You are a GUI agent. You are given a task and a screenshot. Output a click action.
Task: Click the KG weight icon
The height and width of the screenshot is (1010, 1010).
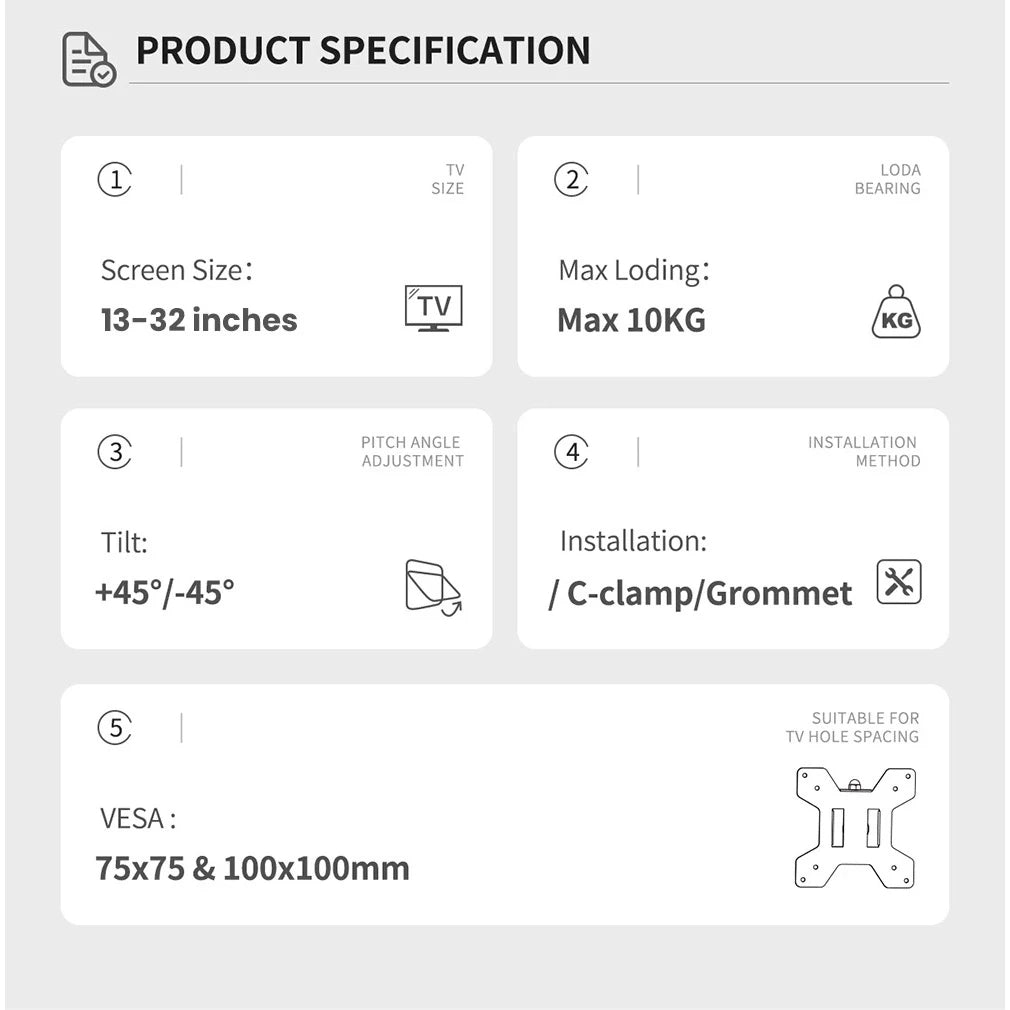[x=896, y=313]
